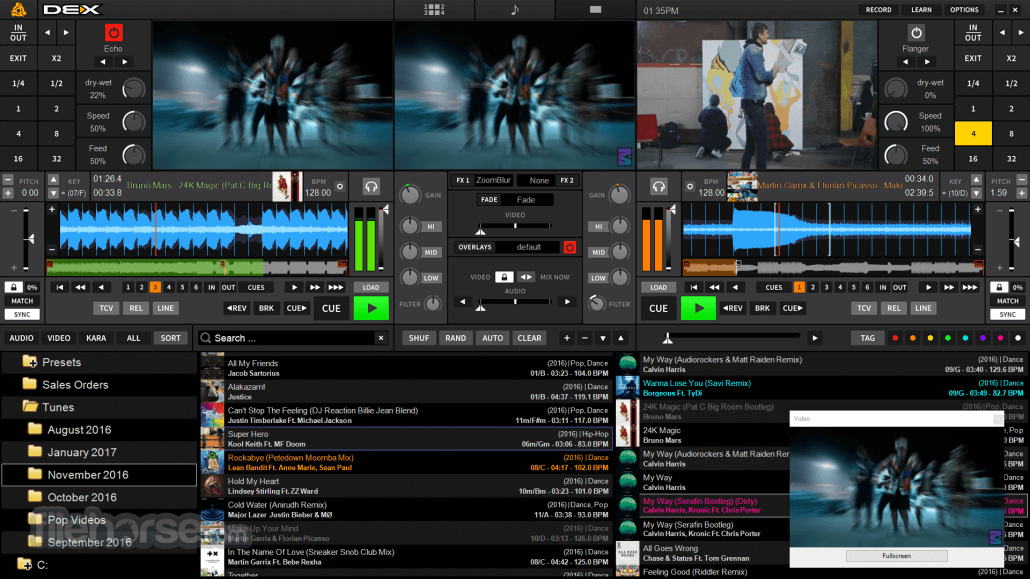Click right deck key lock padlock icon
The width and height of the screenshot is (1030, 579).
point(998,287)
